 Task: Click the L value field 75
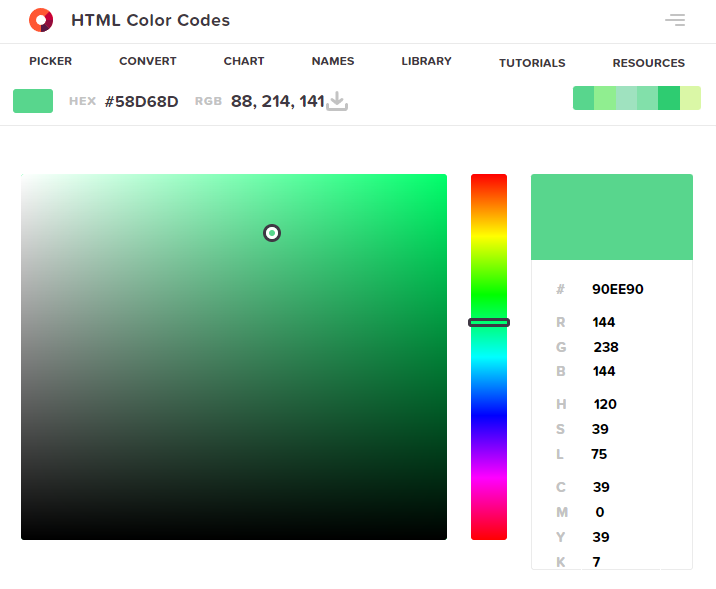click(x=599, y=454)
